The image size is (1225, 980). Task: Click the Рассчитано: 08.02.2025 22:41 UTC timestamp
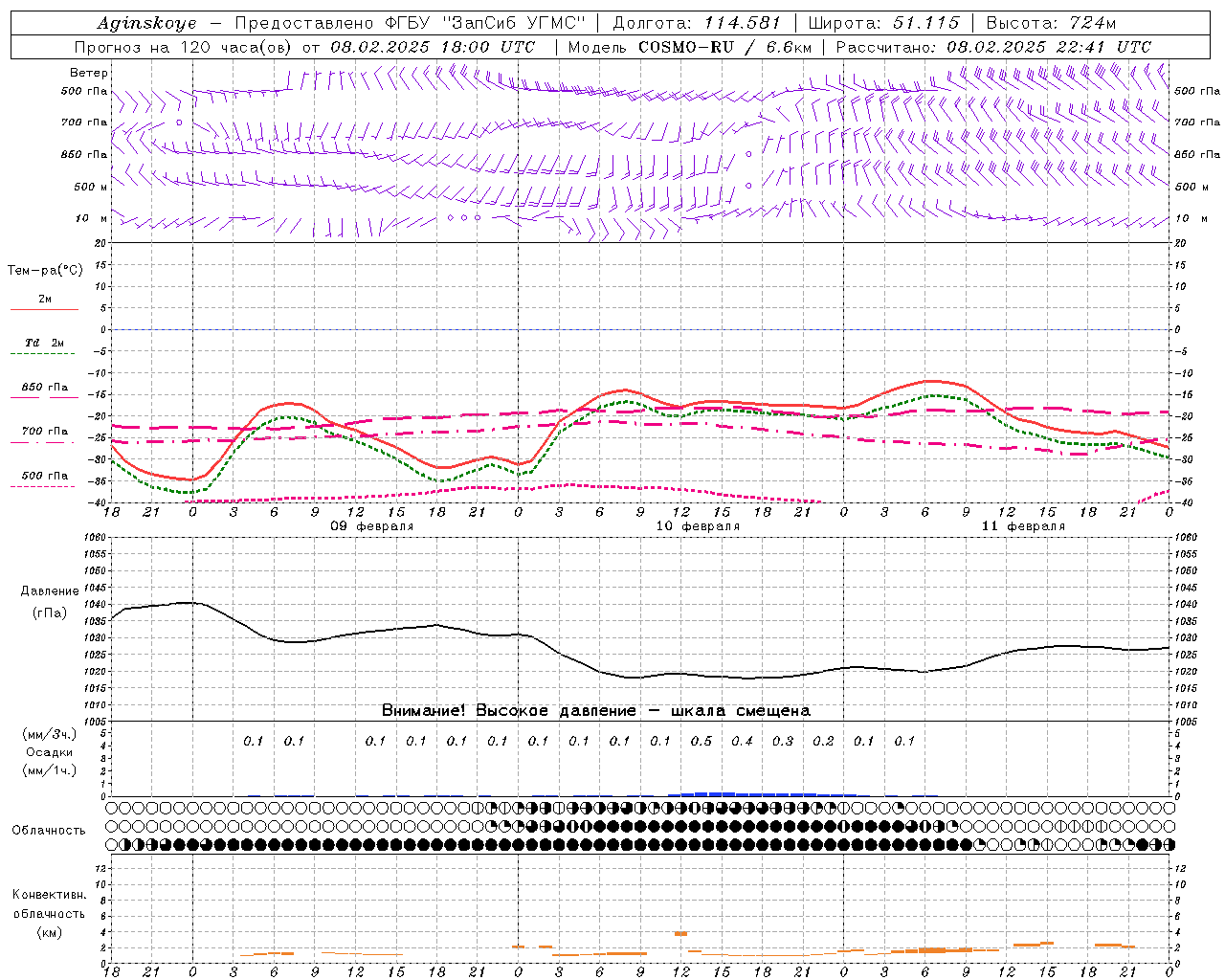point(993,47)
